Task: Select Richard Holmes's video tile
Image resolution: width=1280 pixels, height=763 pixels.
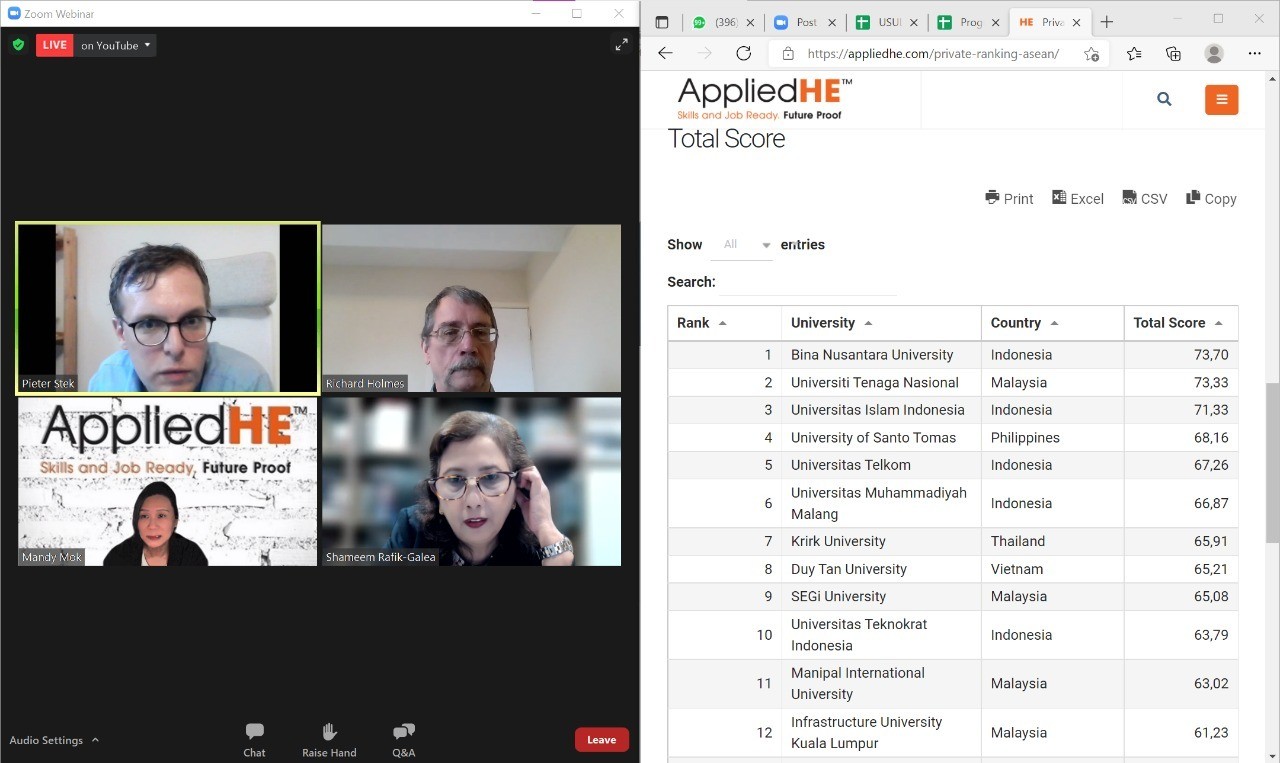Action: (x=471, y=308)
